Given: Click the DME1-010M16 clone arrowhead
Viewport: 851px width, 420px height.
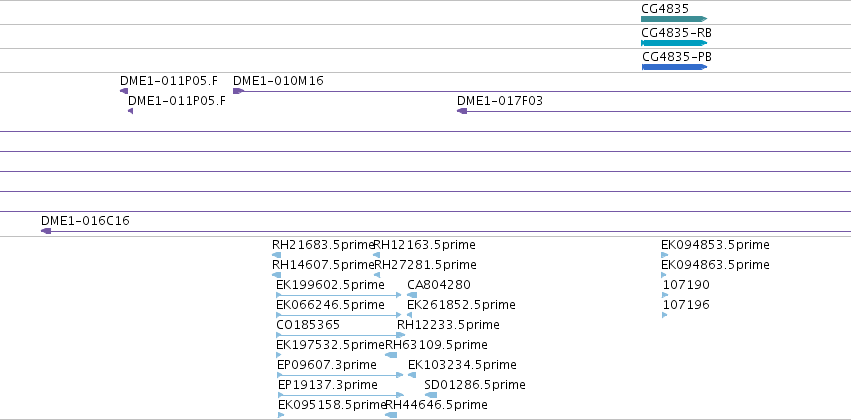Looking at the screenshot, I should click(238, 91).
